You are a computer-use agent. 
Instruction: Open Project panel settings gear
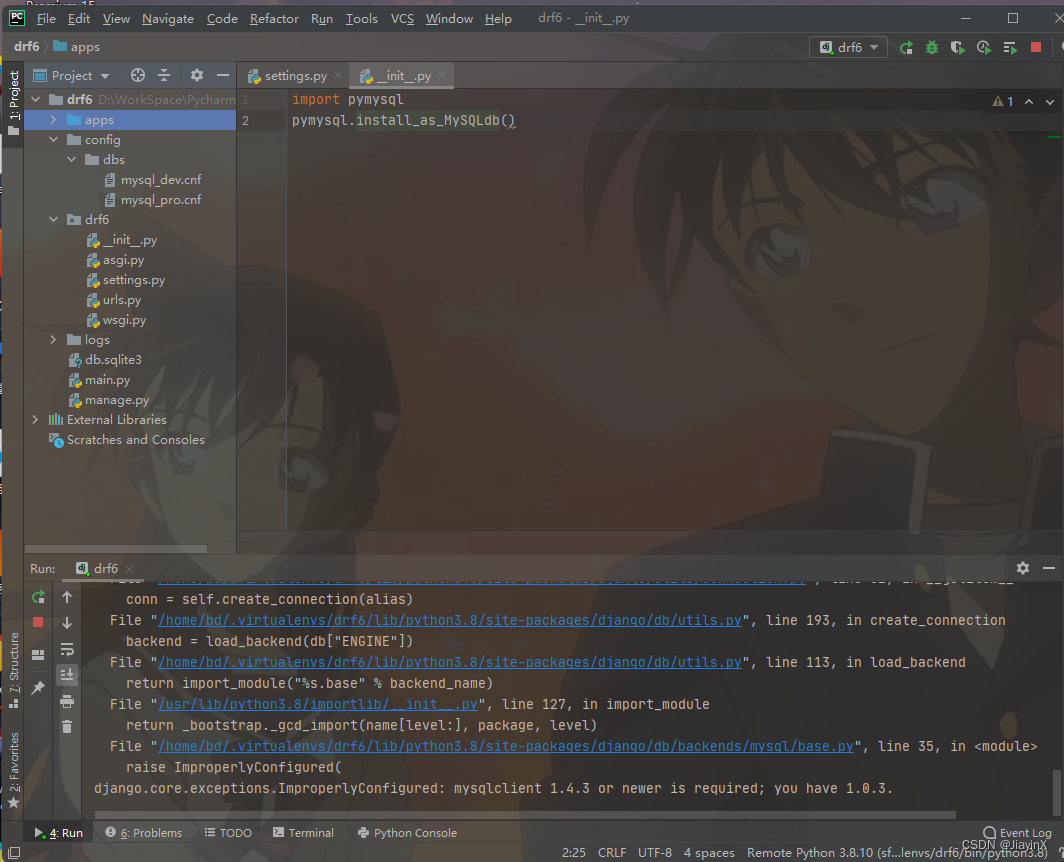[197, 75]
